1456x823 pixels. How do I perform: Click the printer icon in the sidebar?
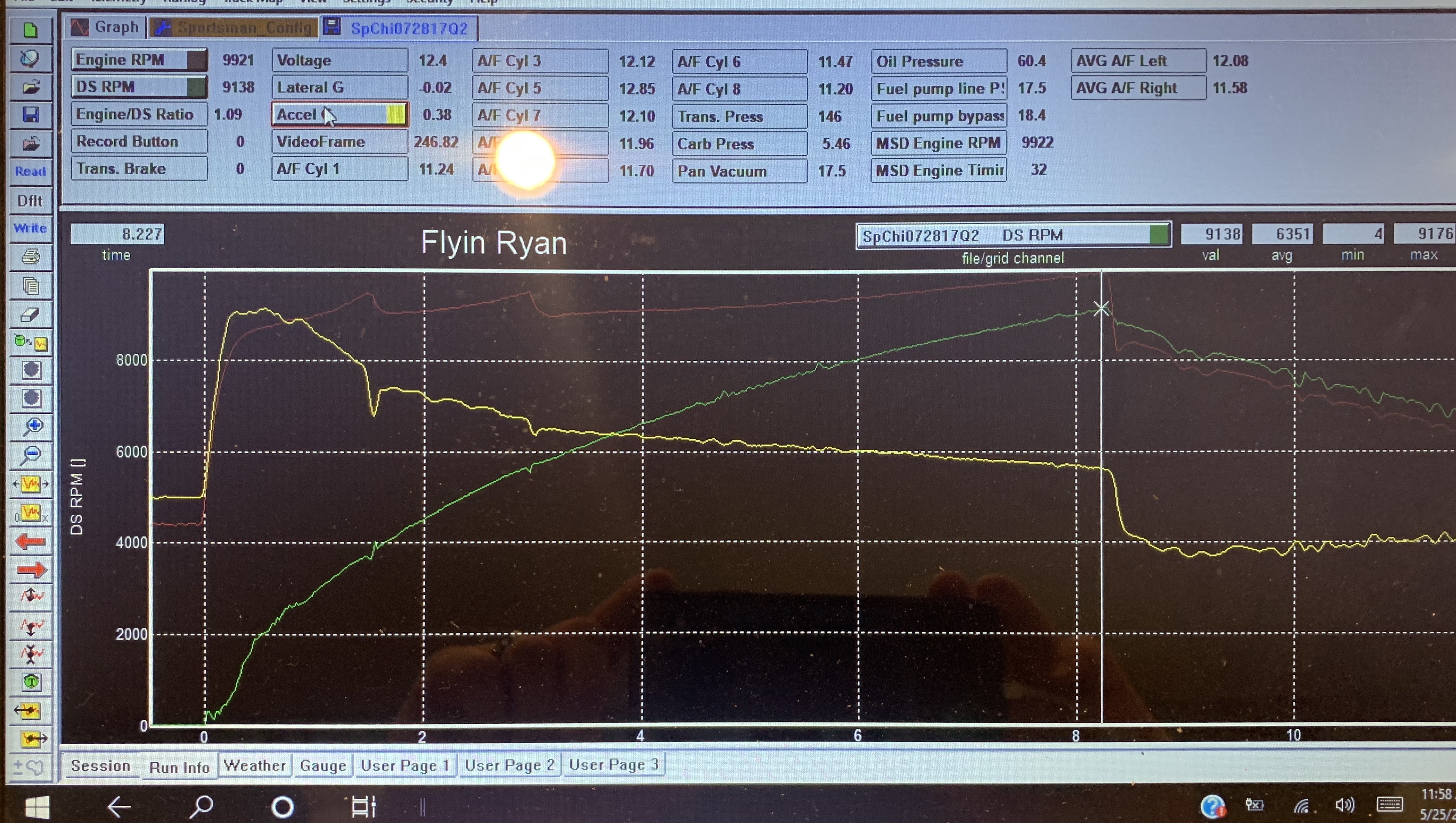pyautogui.click(x=31, y=257)
